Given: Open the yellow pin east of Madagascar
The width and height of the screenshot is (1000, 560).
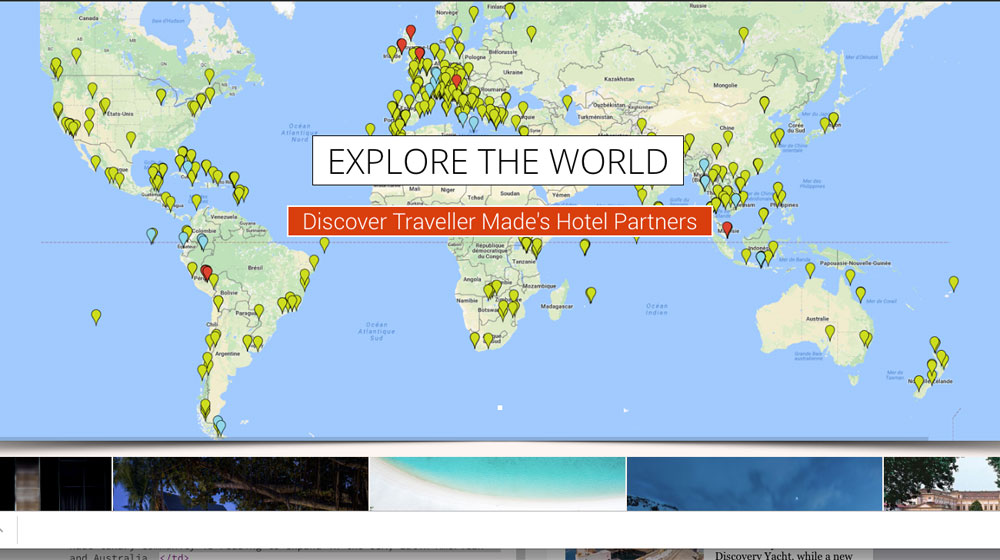Looking at the screenshot, I should 591,294.
